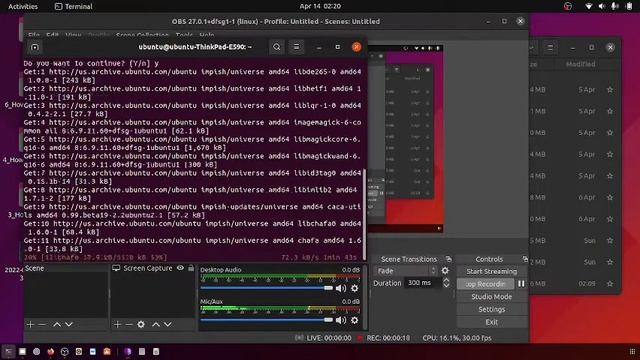Click the LIVE 00:00:00 status
640x360 pixels.
(x=323, y=338)
